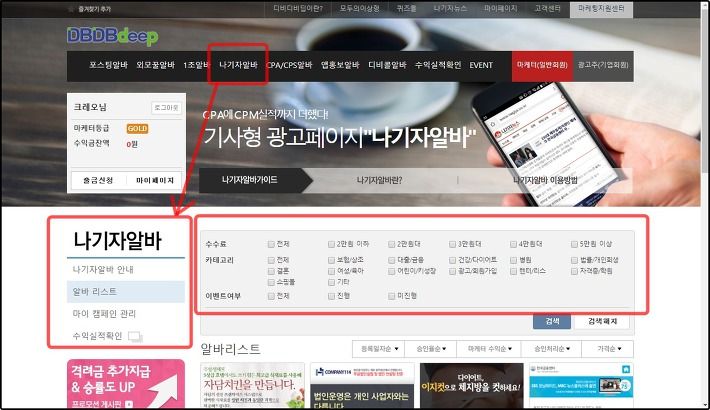Image resolution: width=710 pixels, height=410 pixels.
Task: Check the 5만원 이상 fee checkbox
Action: coord(574,244)
